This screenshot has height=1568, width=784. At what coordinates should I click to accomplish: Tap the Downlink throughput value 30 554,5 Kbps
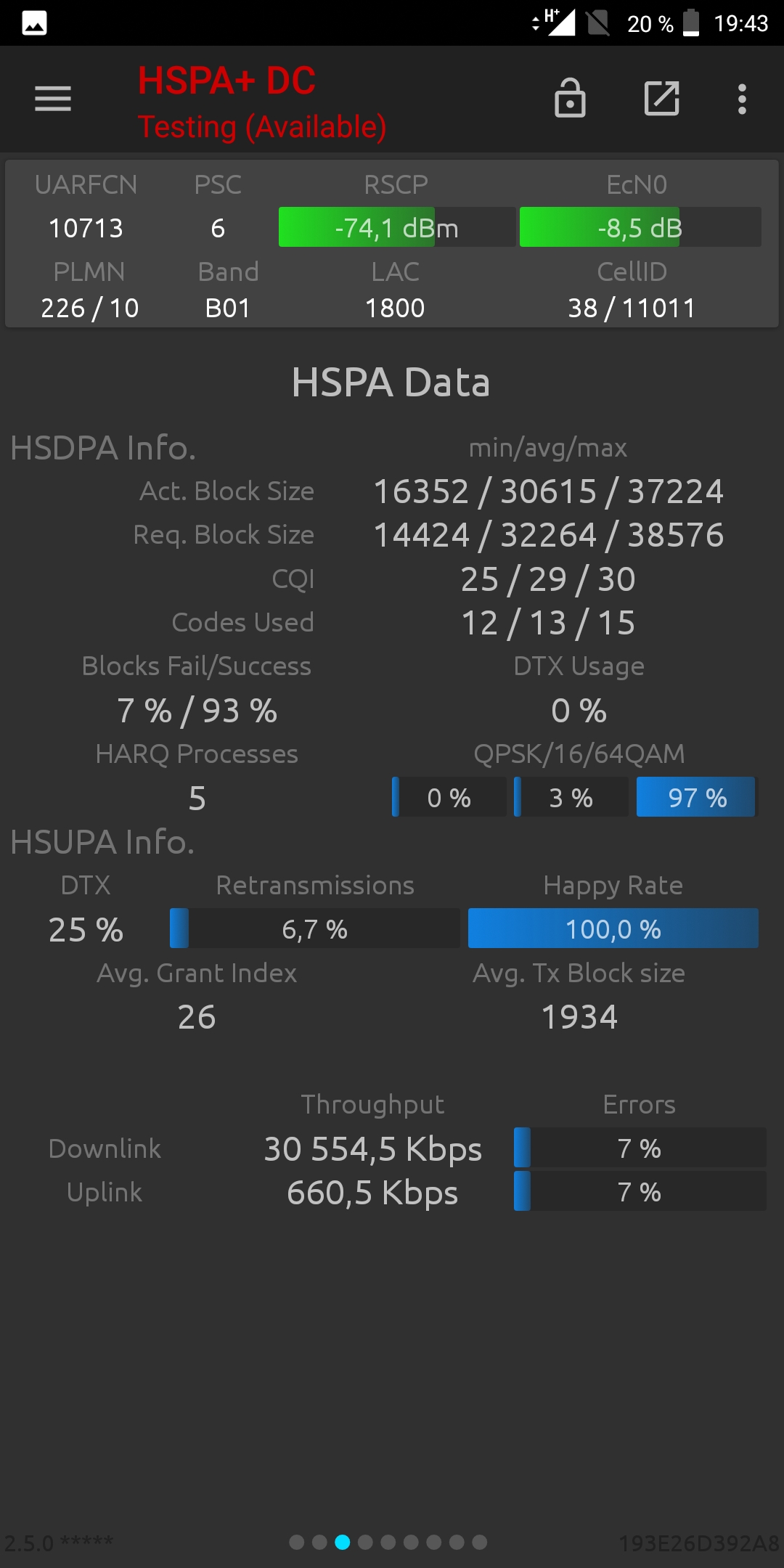[x=373, y=1149]
